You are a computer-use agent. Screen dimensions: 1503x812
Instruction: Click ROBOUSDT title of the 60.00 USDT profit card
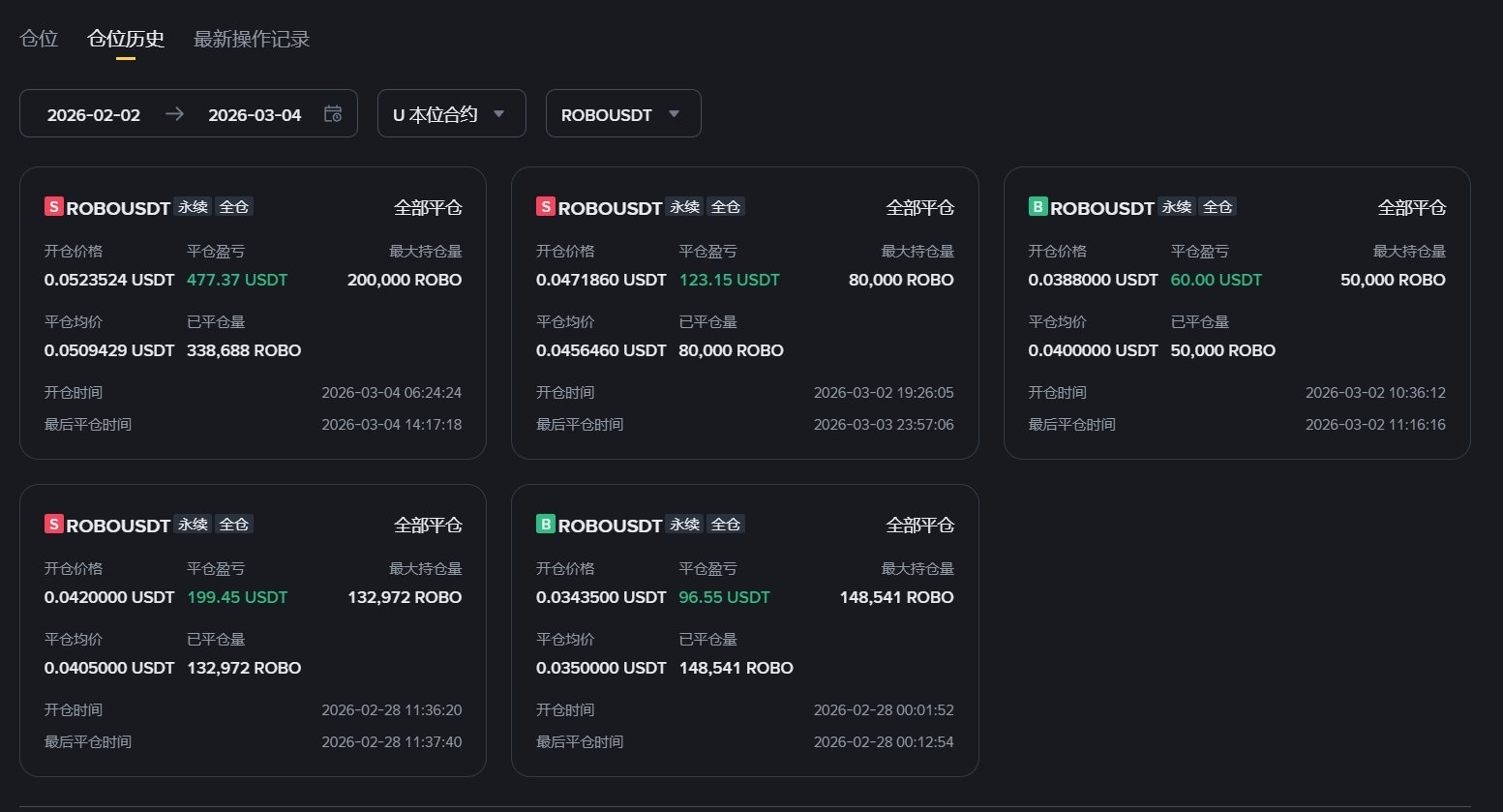(x=1102, y=208)
